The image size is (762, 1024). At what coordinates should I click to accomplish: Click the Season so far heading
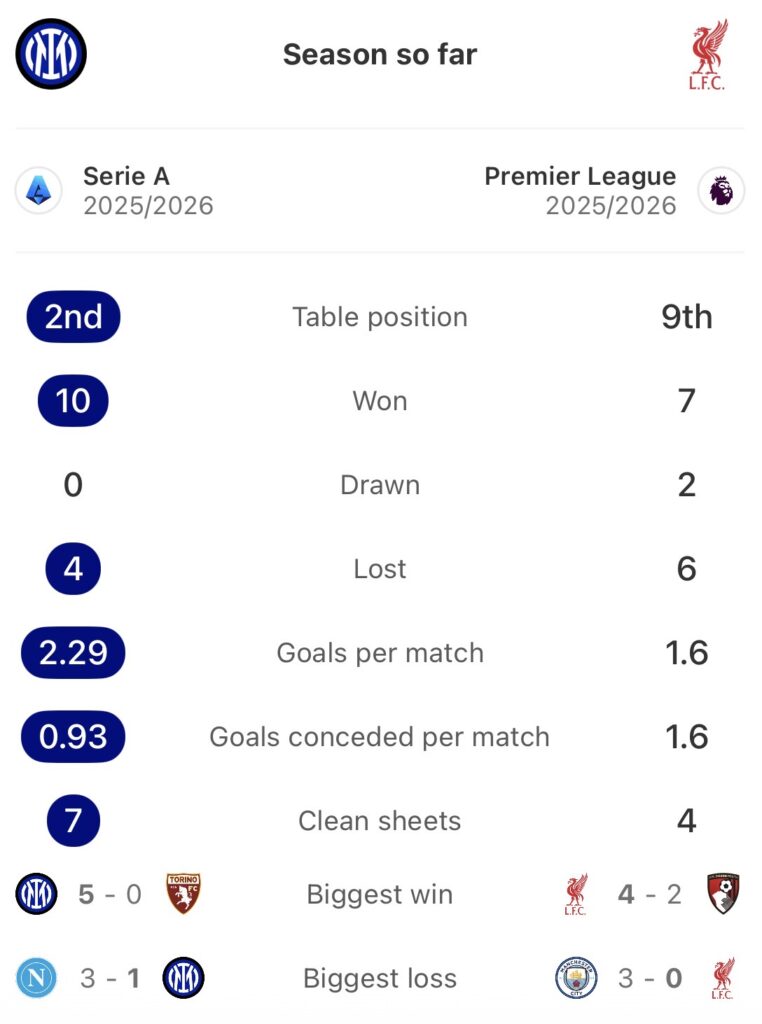tap(380, 54)
